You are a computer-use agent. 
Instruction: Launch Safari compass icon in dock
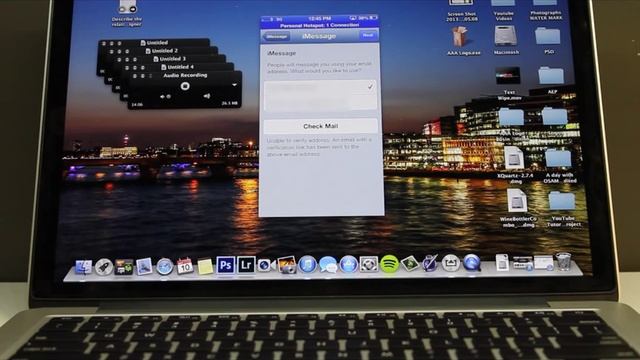click(x=164, y=267)
